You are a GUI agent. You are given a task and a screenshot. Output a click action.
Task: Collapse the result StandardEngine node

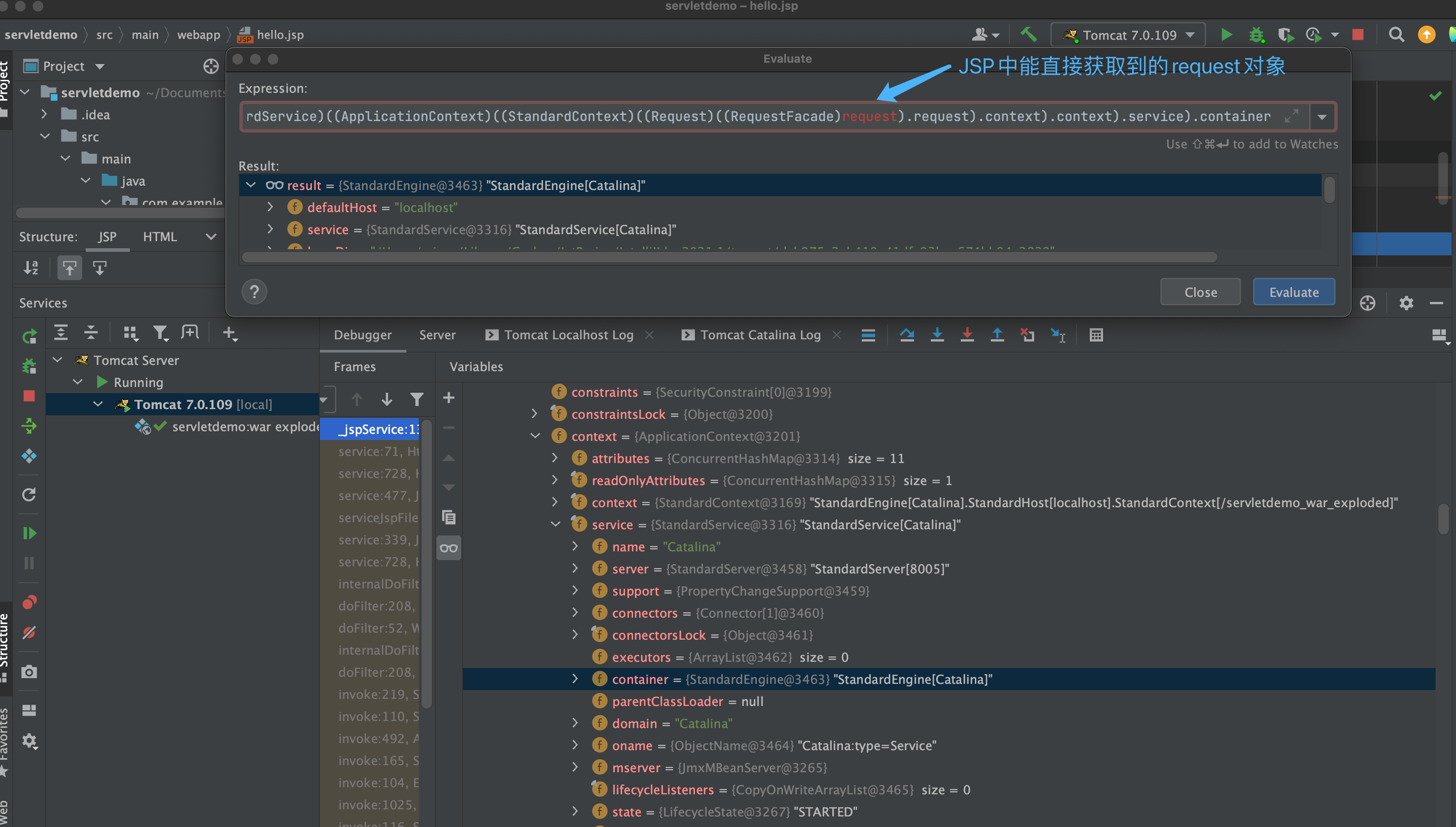[250, 185]
